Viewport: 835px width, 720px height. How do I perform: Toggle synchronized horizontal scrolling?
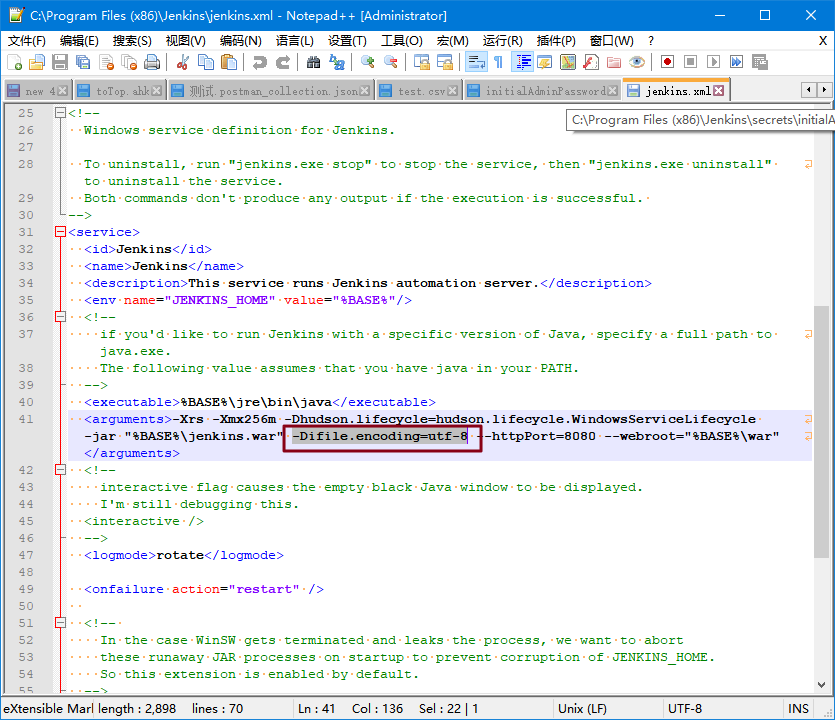444,62
